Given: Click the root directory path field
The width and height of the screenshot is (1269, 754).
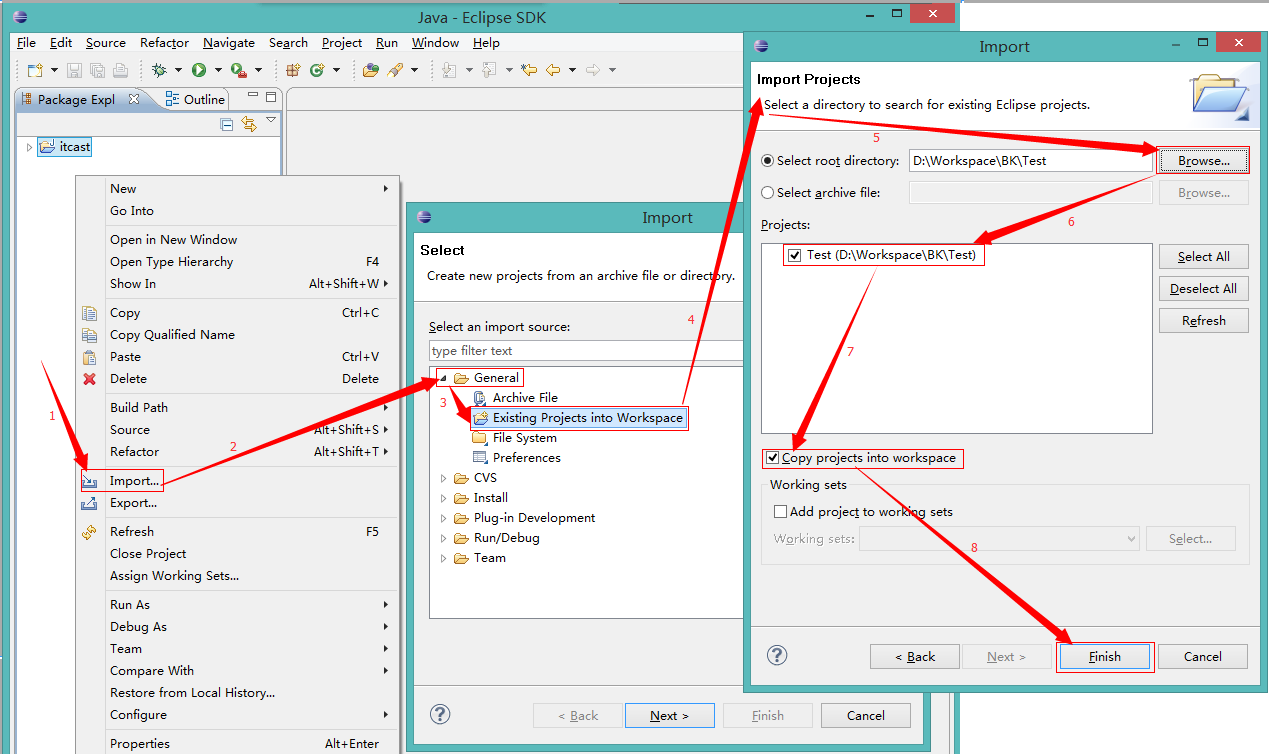Looking at the screenshot, I should (x=1030, y=160).
